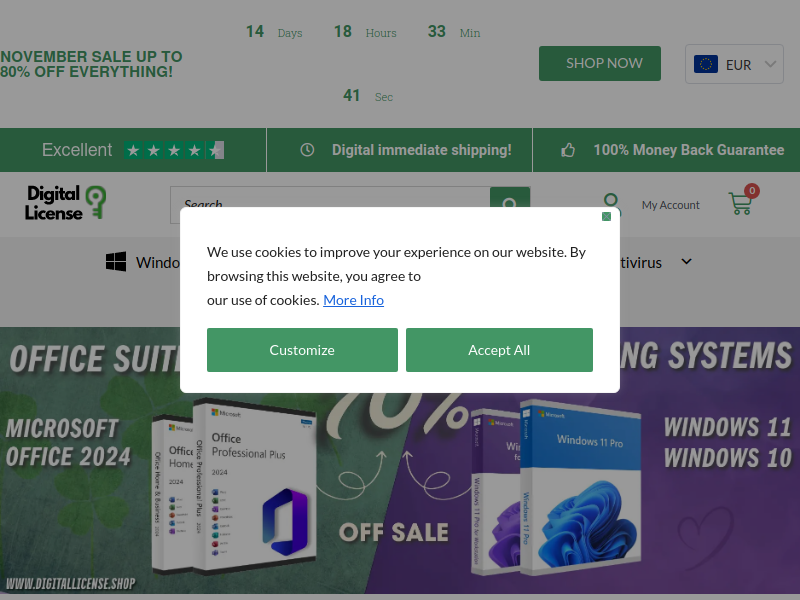Click the Trustpilot star rating

point(174,150)
